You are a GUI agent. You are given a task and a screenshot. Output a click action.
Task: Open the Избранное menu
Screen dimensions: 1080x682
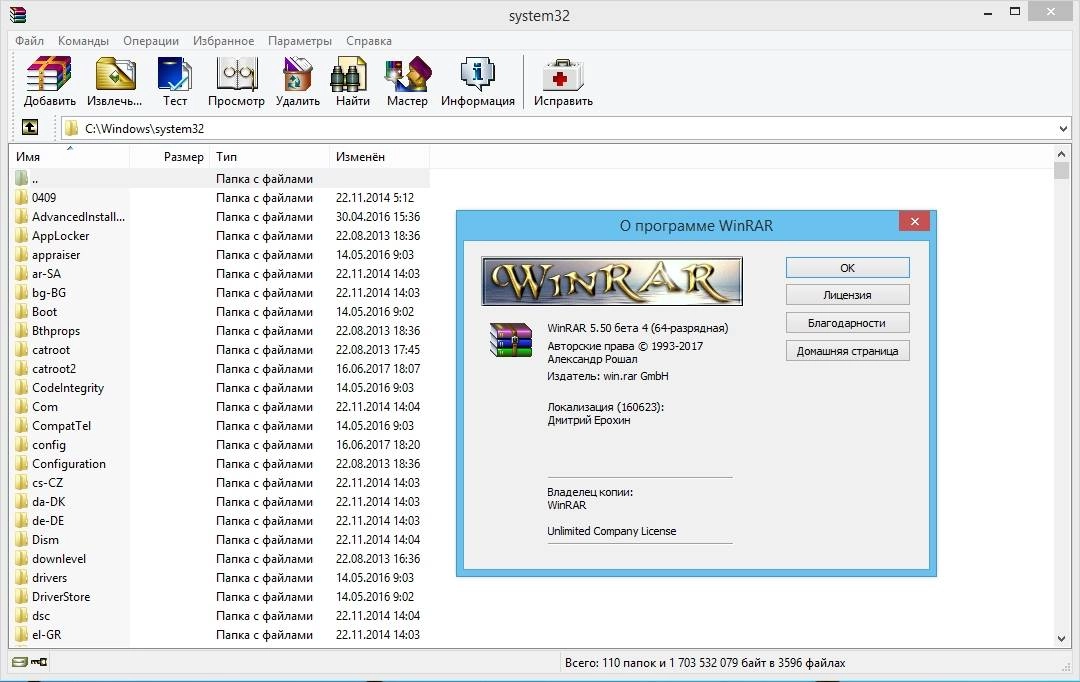point(223,41)
